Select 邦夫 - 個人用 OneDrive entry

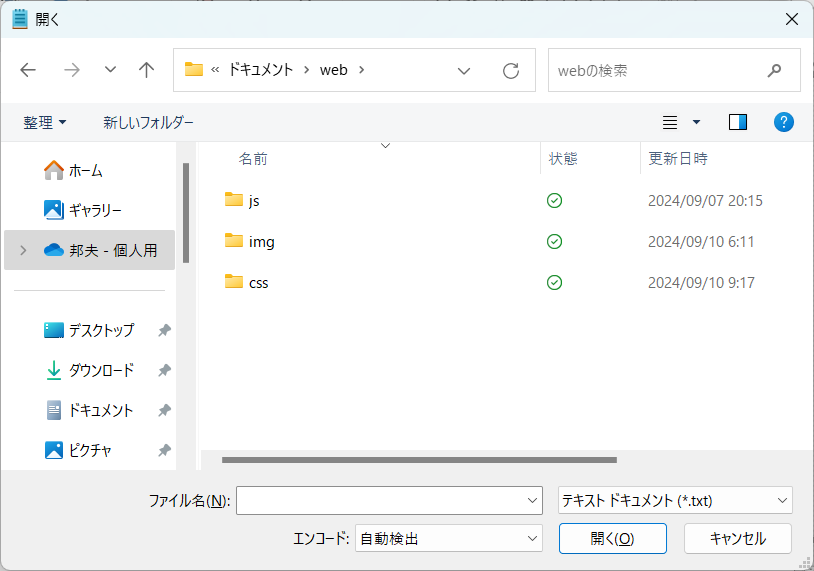[89, 250]
